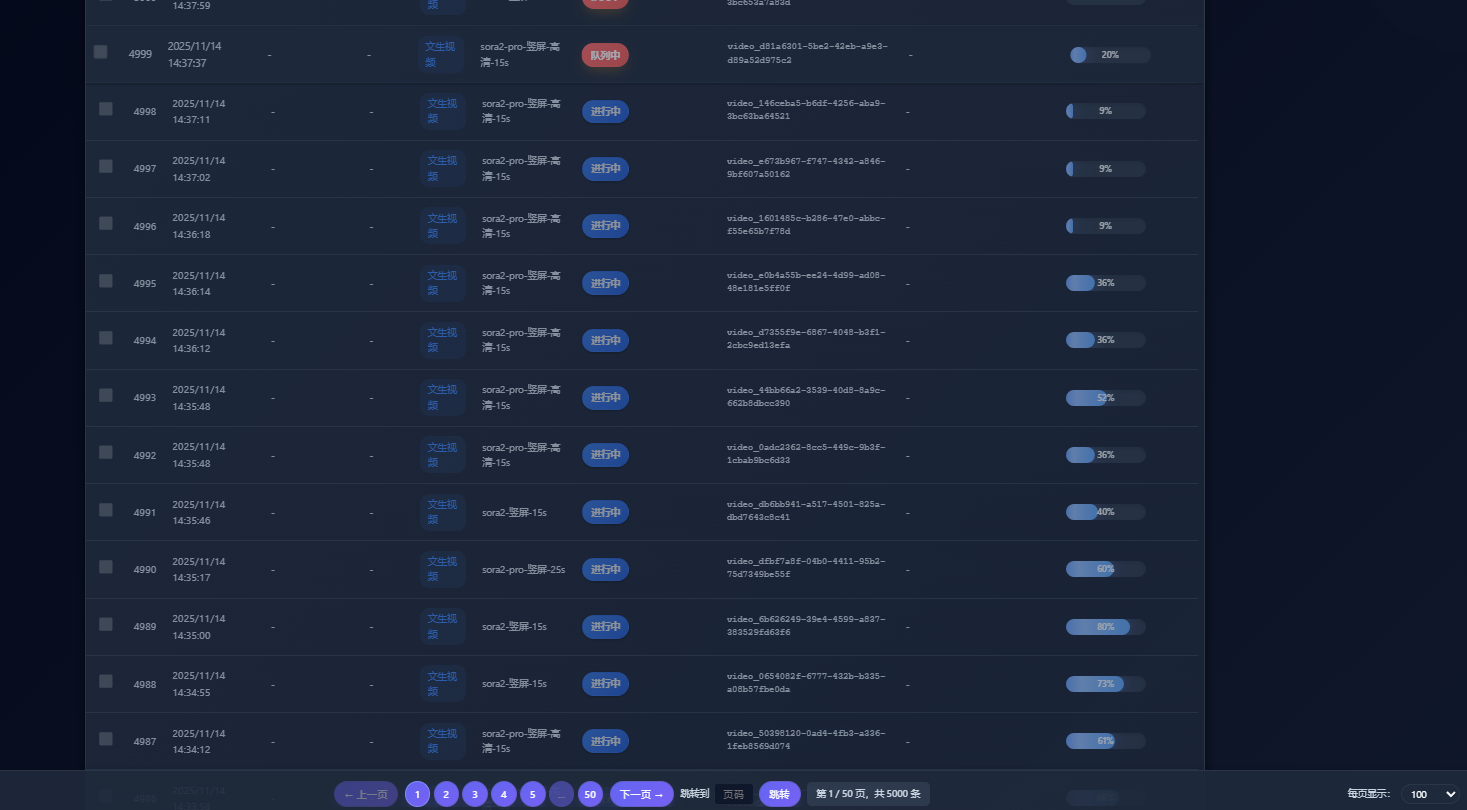
Task: Check the box next to row 4990
Action: pos(106,567)
